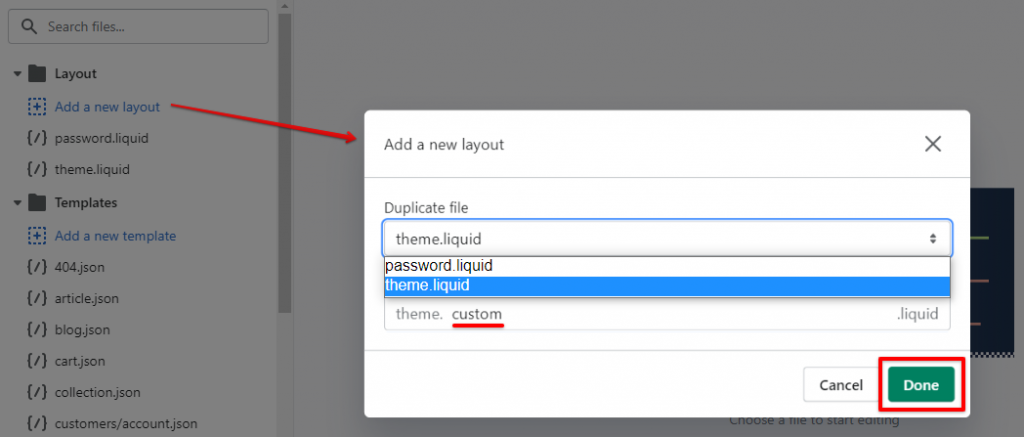Collapse the Templates folder arrow
The image size is (1024, 437).
click(x=18, y=203)
